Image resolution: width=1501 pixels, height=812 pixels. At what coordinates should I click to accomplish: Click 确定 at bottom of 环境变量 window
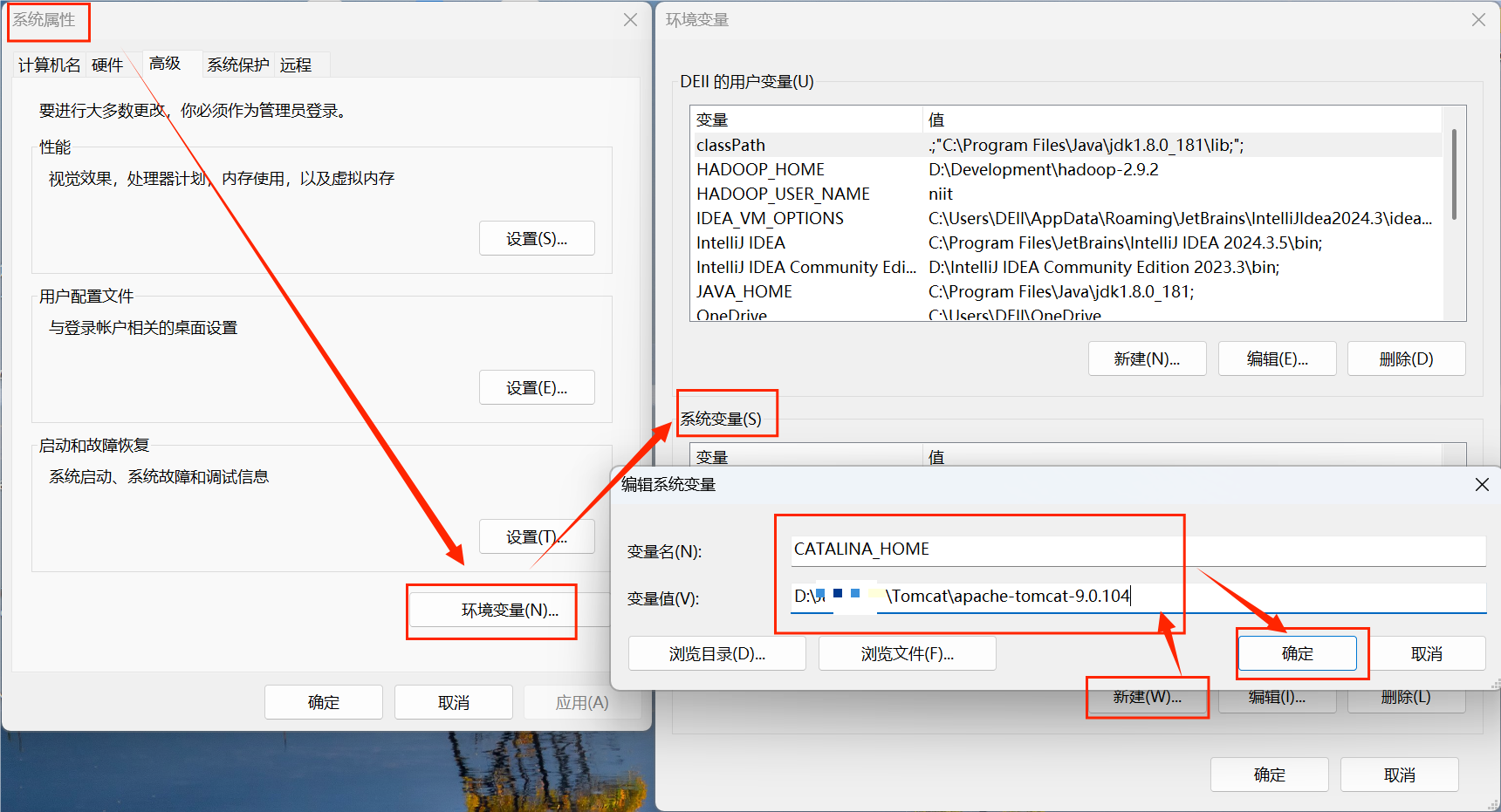pos(1270,774)
